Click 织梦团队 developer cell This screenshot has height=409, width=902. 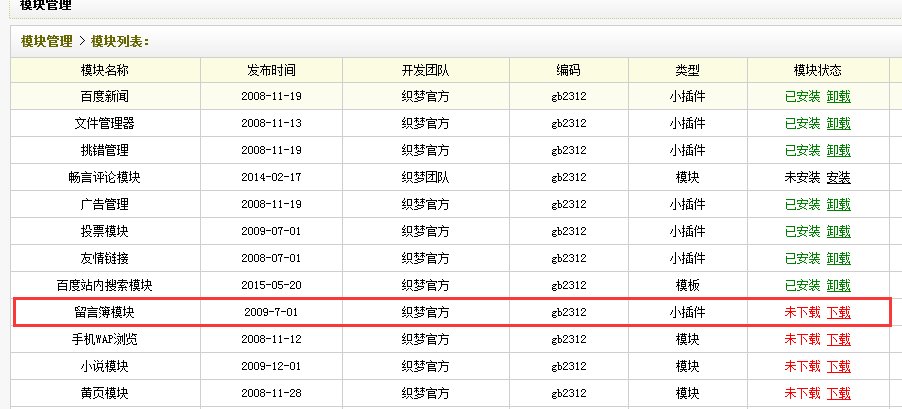pos(425,178)
